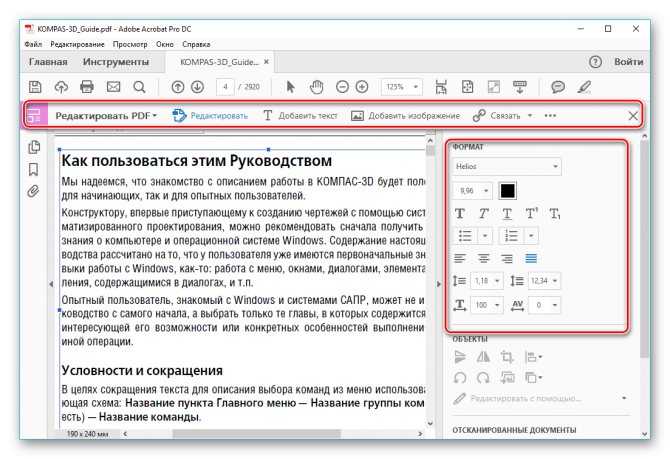Open the Просмотр menu
Viewport: 670px width, 459px height.
(130, 44)
